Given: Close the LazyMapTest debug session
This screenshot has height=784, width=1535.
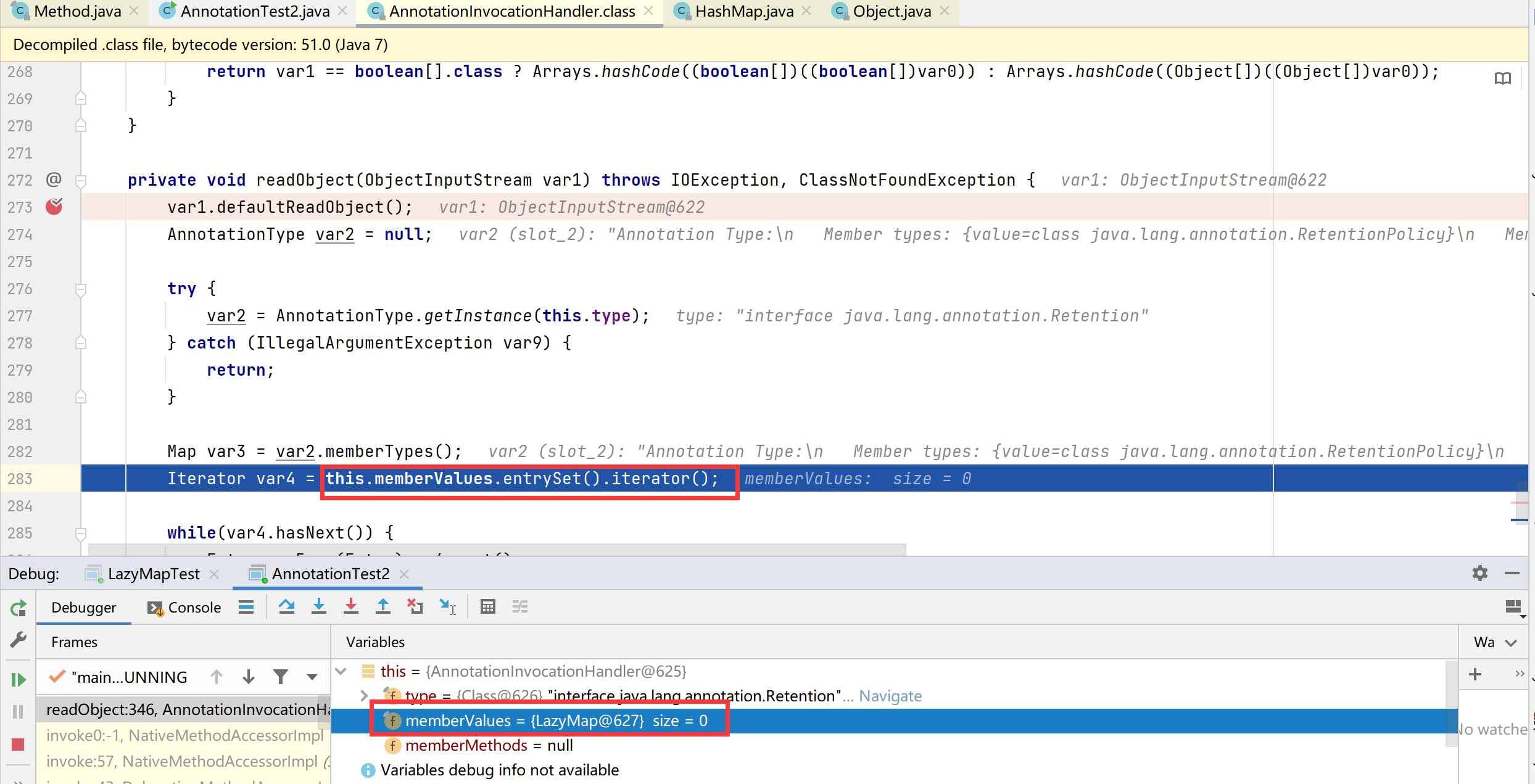Looking at the screenshot, I should [214, 574].
